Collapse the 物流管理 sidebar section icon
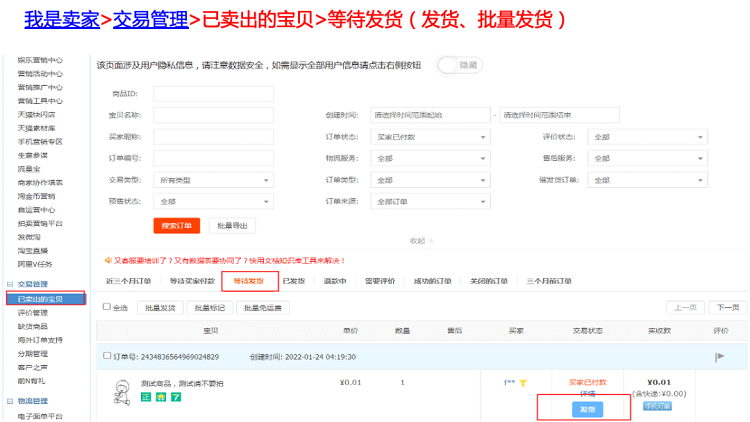 [x=8, y=402]
